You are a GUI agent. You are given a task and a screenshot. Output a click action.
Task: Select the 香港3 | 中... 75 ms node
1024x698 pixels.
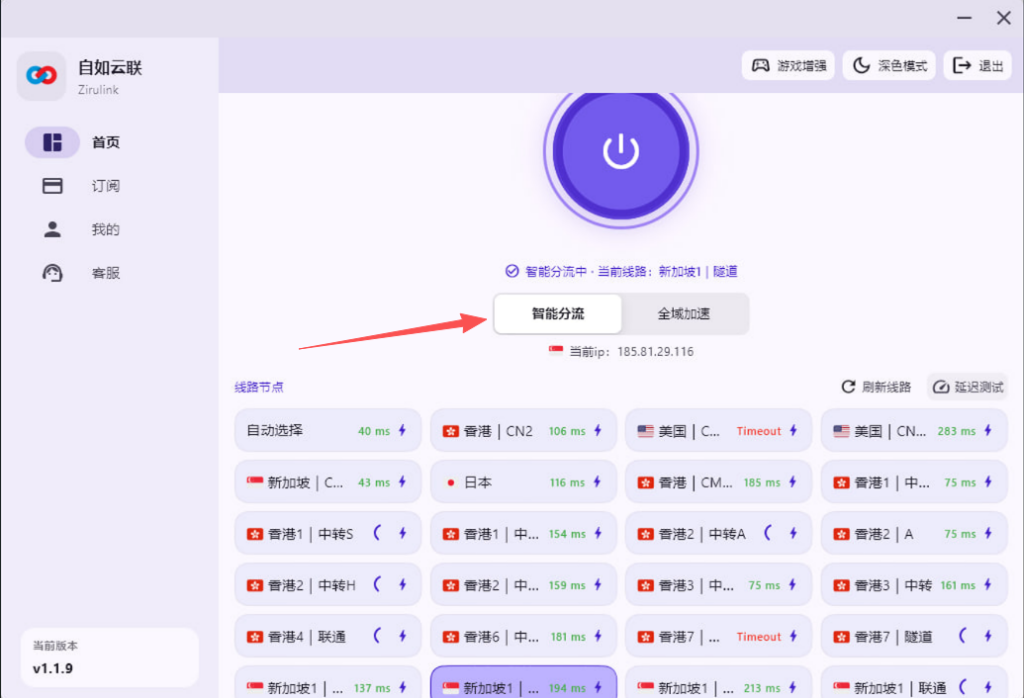tap(718, 584)
